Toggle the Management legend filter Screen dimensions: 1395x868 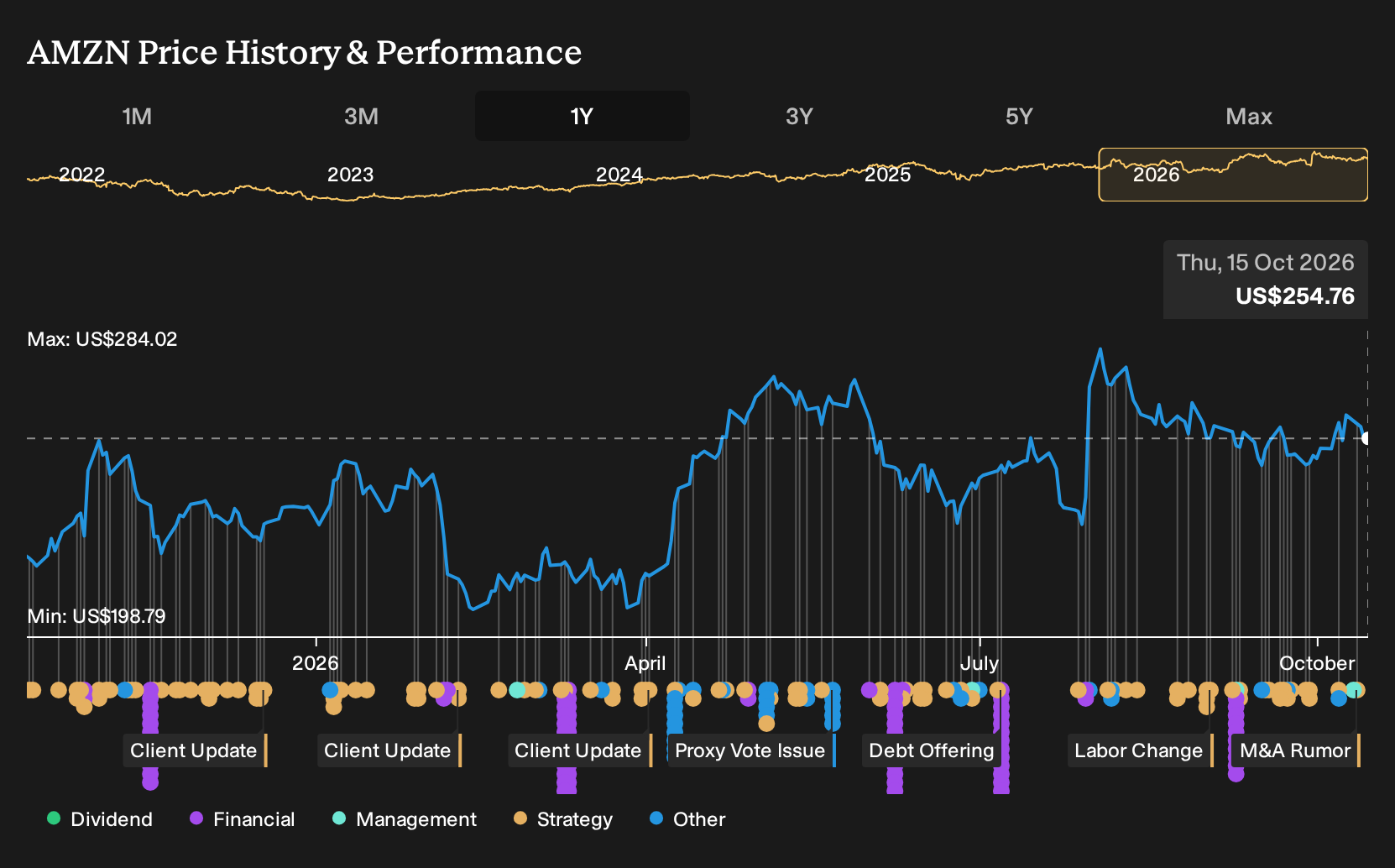[x=405, y=819]
